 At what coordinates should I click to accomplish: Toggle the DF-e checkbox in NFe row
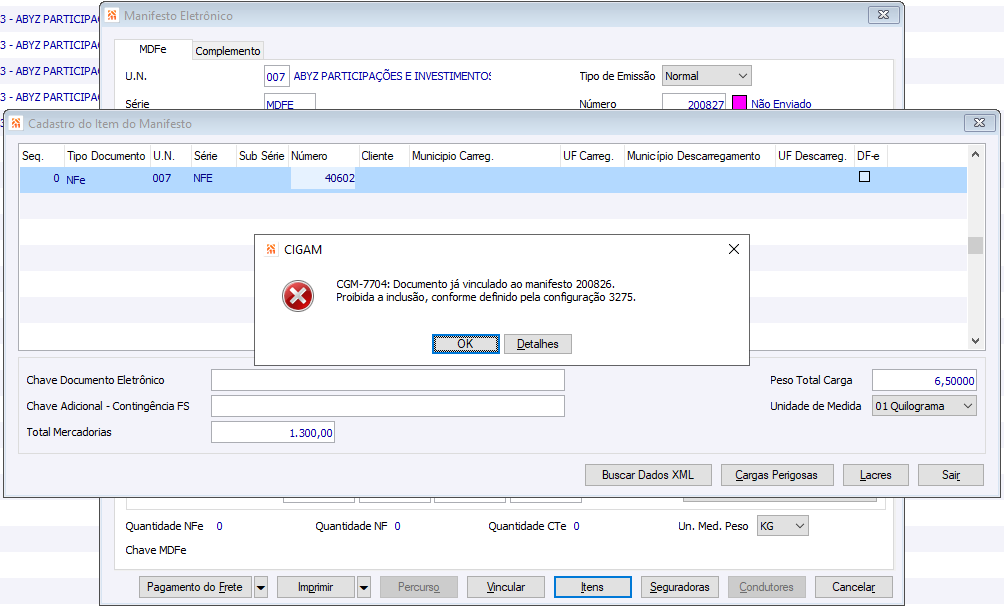[x=864, y=177]
